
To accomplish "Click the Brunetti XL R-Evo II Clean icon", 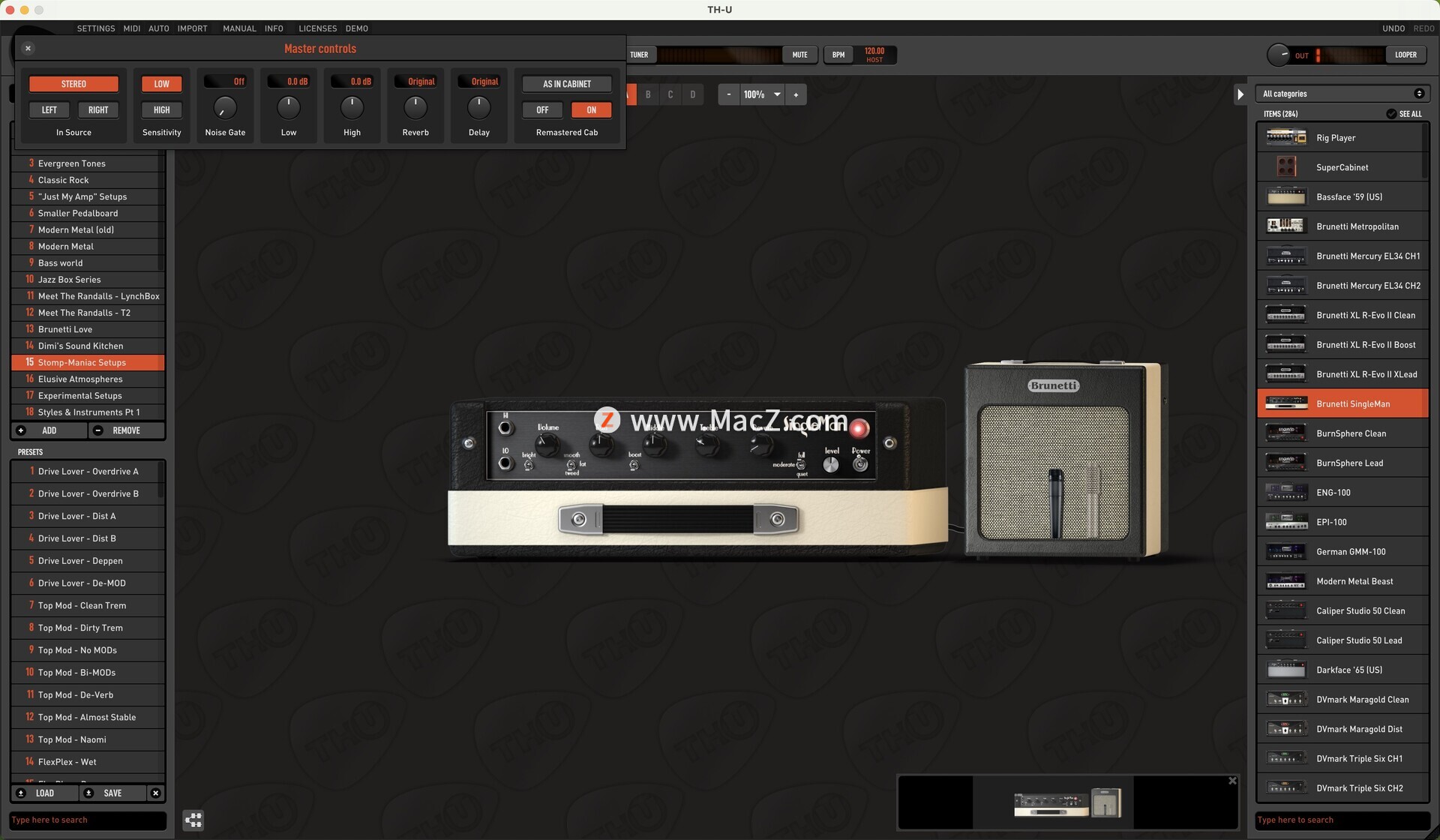I will pyautogui.click(x=1286, y=315).
